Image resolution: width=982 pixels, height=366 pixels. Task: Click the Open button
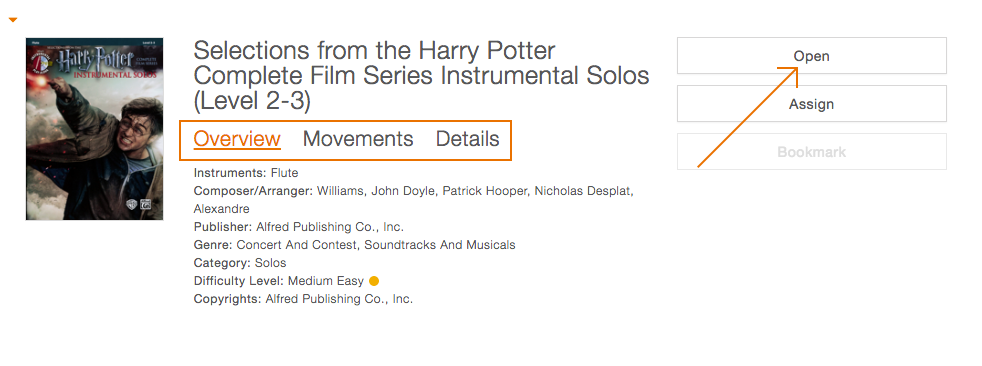812,56
